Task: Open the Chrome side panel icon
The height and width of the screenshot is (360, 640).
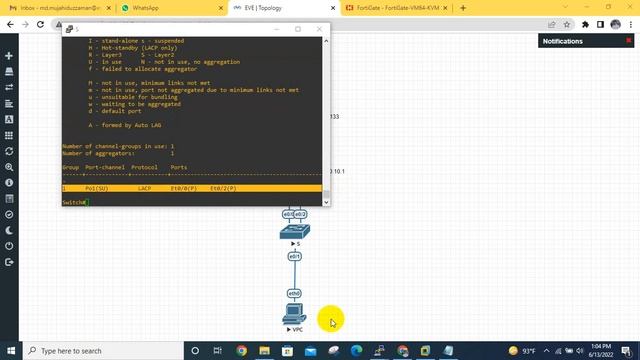Action: [x=600, y=24]
